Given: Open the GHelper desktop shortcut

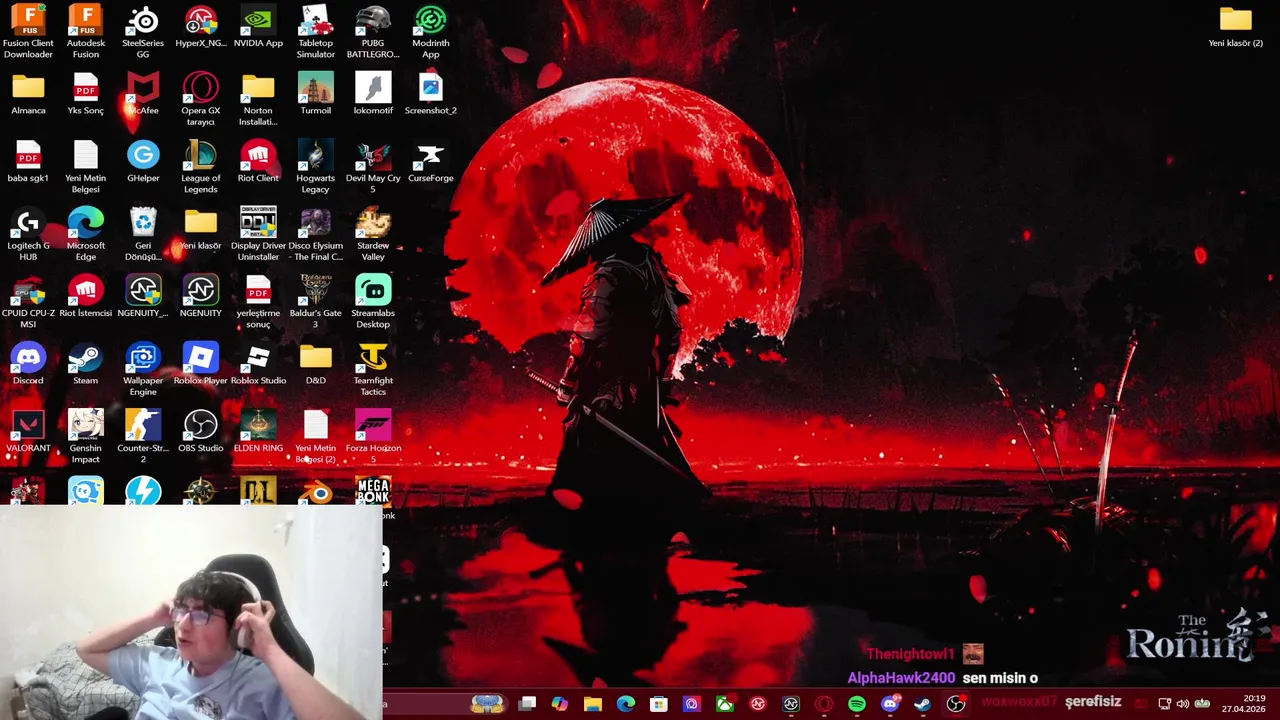Looking at the screenshot, I should click(x=143, y=162).
